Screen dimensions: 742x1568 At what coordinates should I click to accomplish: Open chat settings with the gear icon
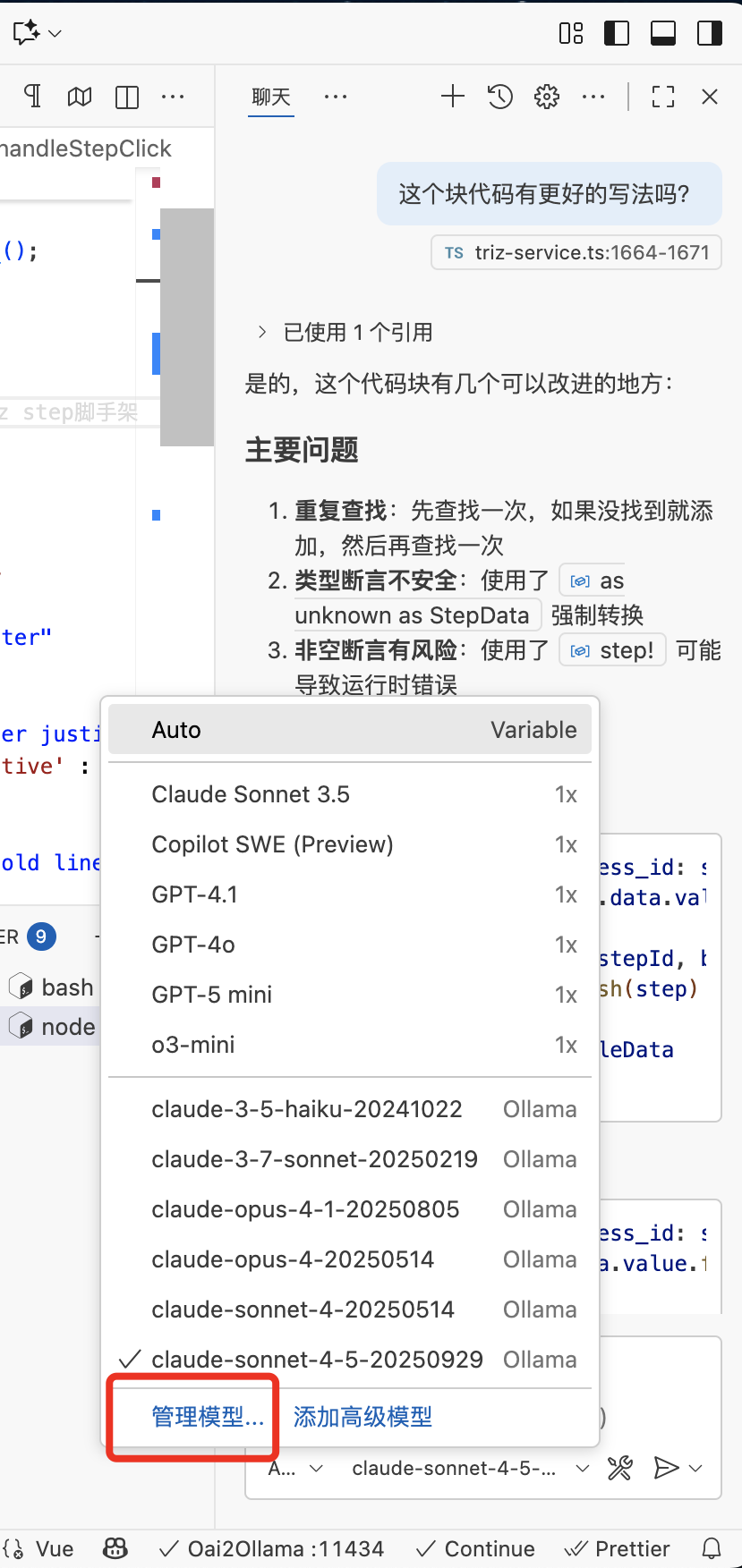point(548,97)
